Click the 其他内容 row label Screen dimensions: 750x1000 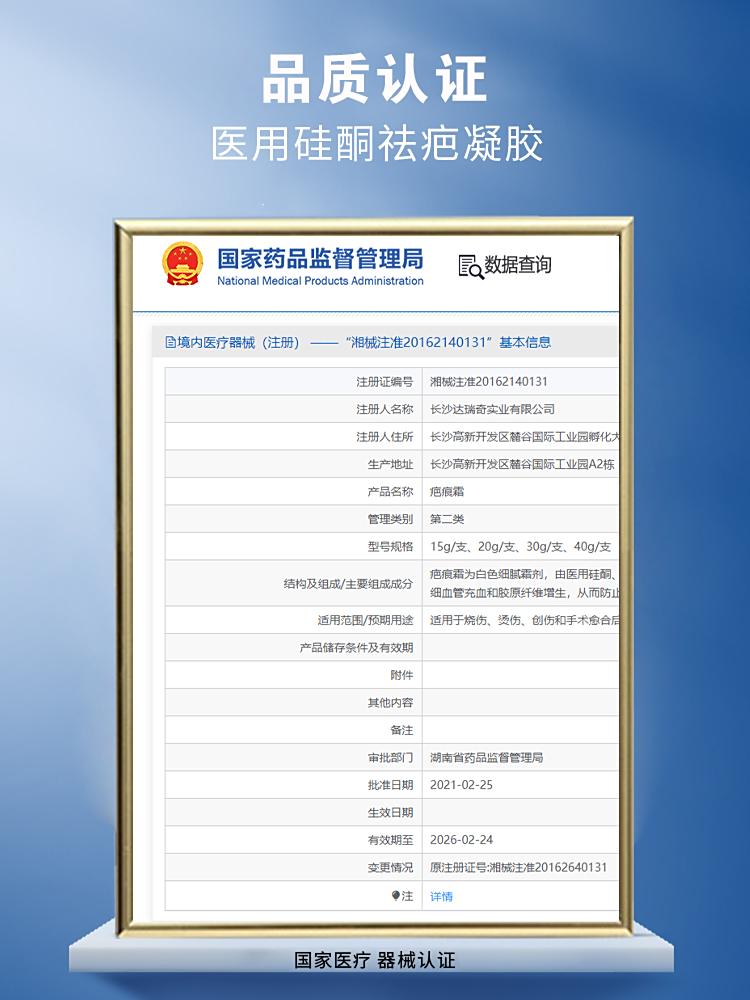pos(390,703)
